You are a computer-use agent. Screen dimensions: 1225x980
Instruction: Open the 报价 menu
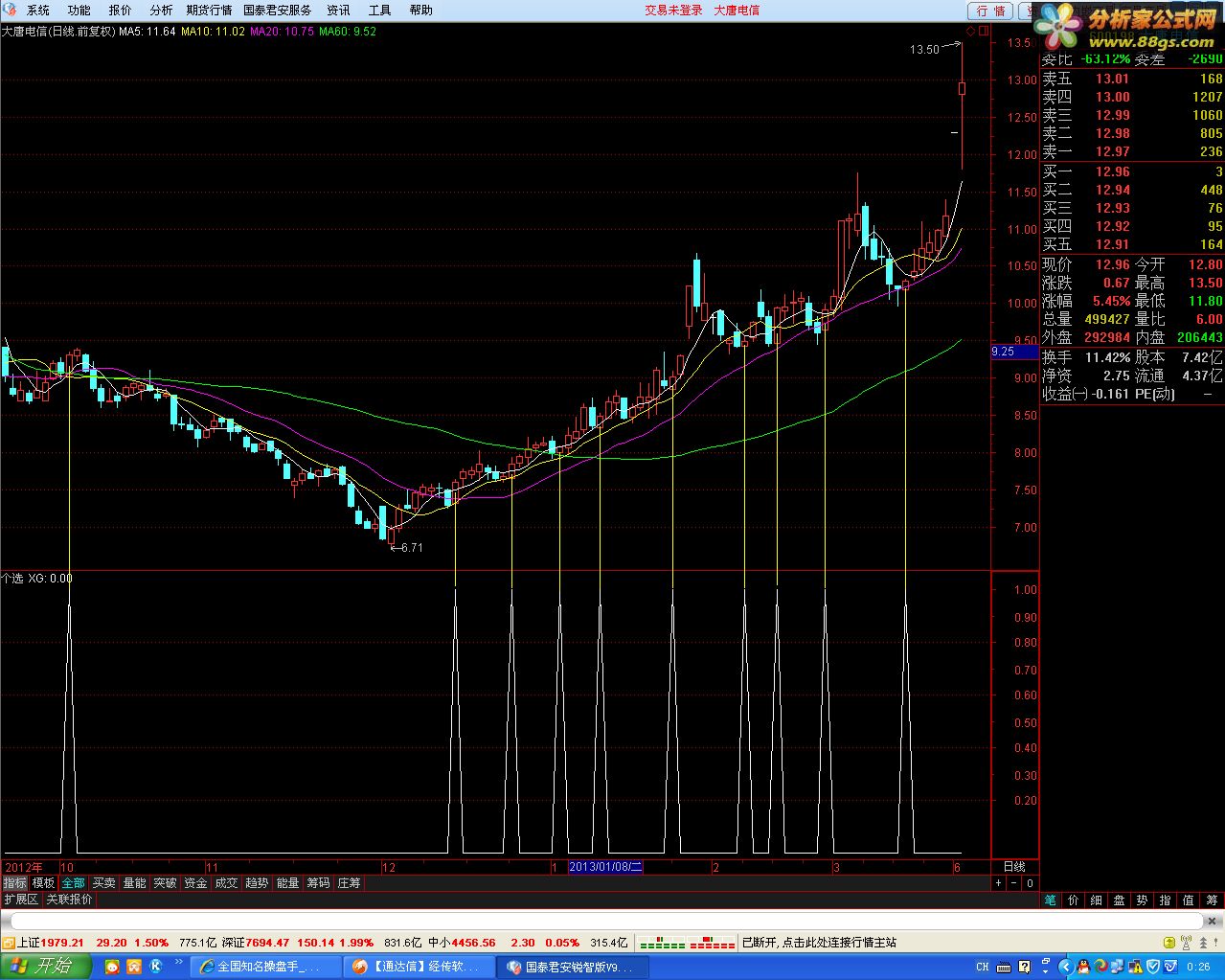coord(121,11)
